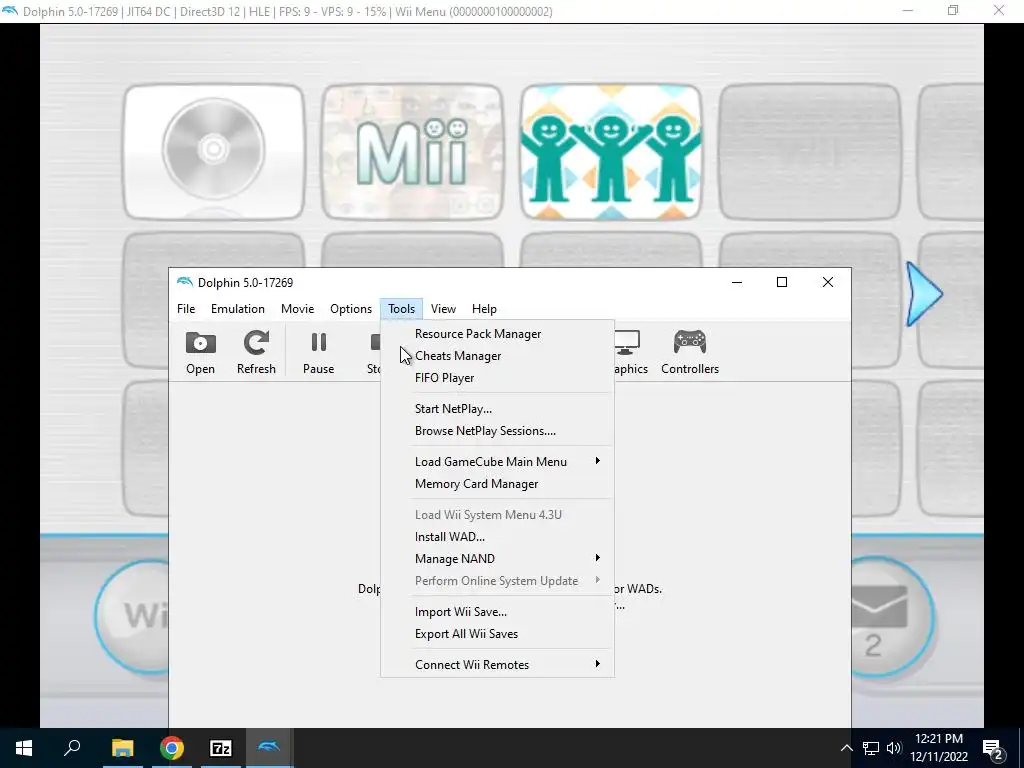The width and height of the screenshot is (1024, 768).
Task: Open File Explorer from the taskbar
Action: pos(122,748)
